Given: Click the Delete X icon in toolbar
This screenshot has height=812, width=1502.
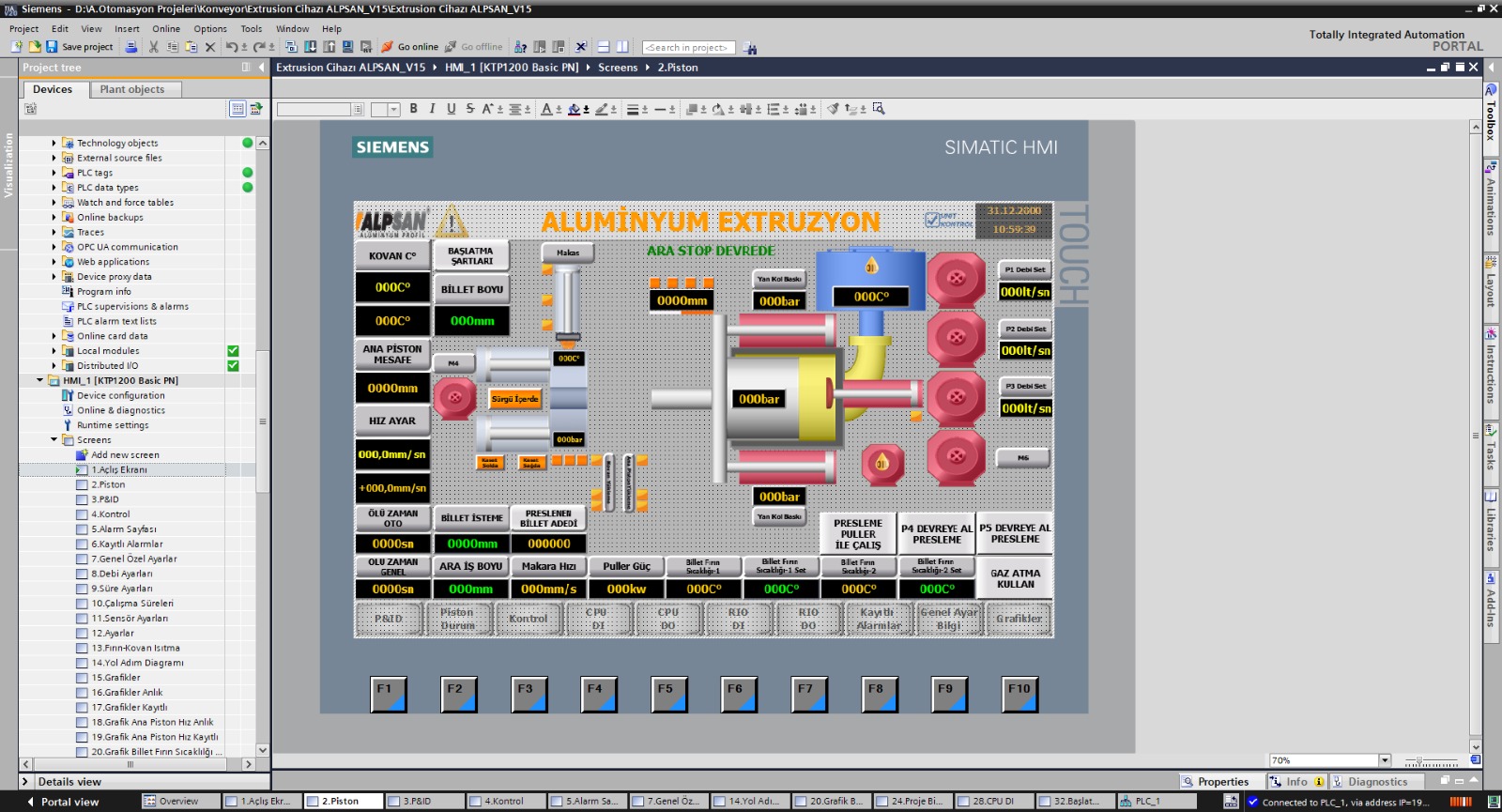Looking at the screenshot, I should pos(210,47).
